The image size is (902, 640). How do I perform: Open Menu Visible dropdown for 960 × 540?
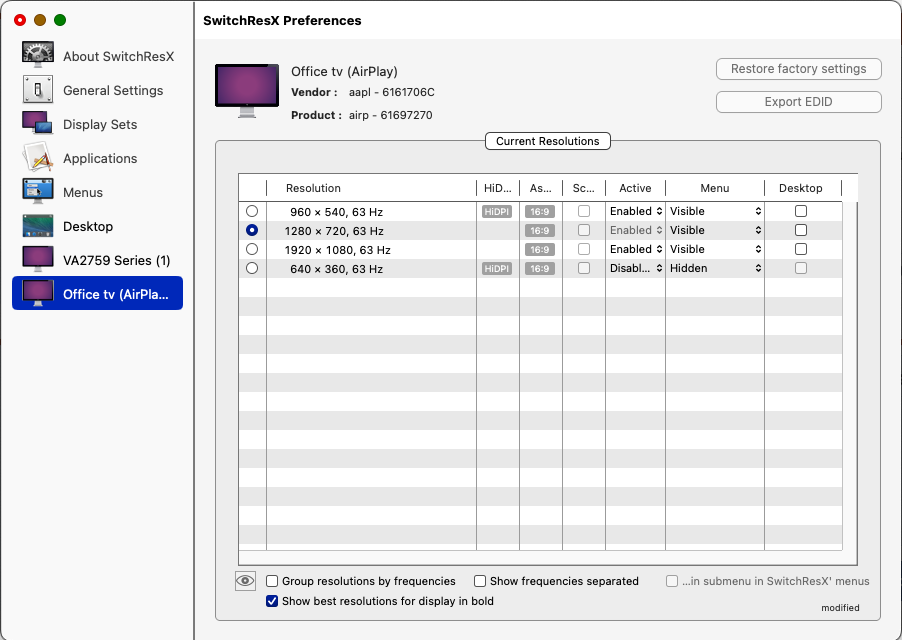(716, 211)
